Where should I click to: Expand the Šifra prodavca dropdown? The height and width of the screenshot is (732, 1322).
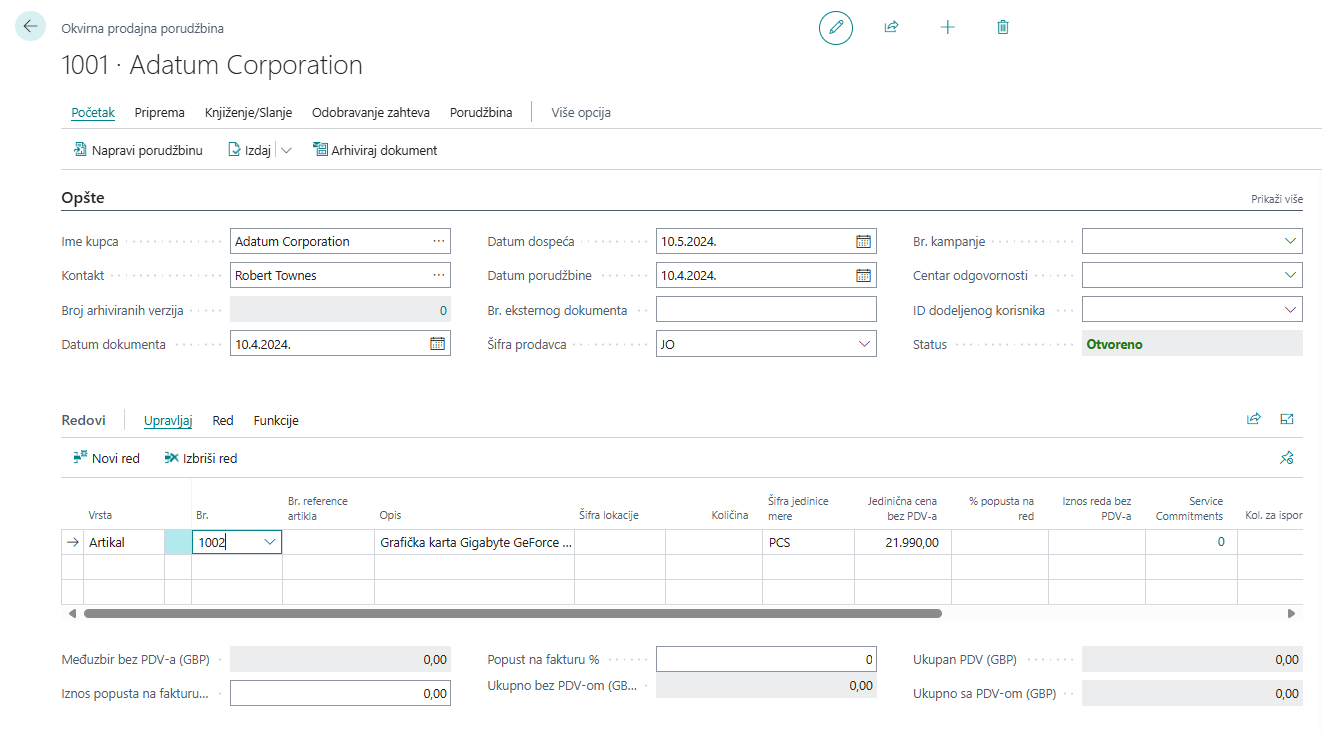click(x=864, y=344)
